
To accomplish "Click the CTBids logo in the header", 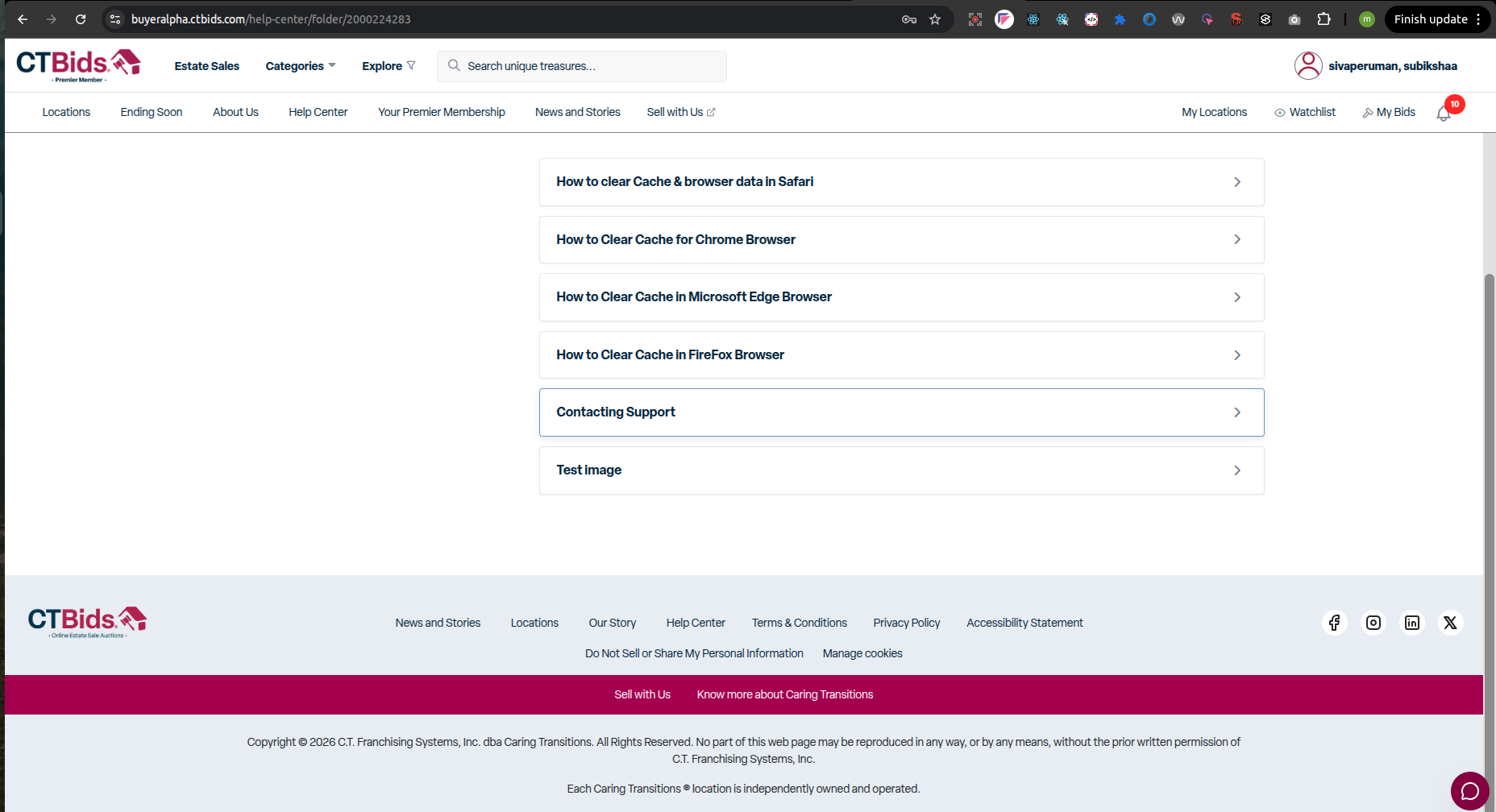I will tap(78, 65).
